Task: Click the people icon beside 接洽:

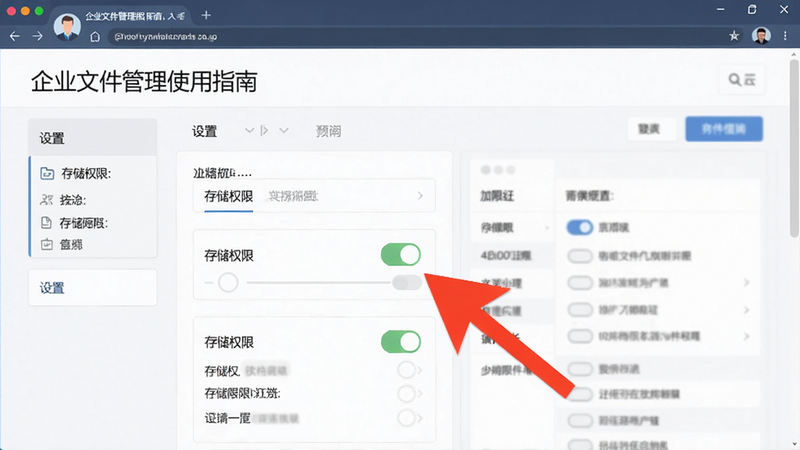Action: pyautogui.click(x=46, y=199)
